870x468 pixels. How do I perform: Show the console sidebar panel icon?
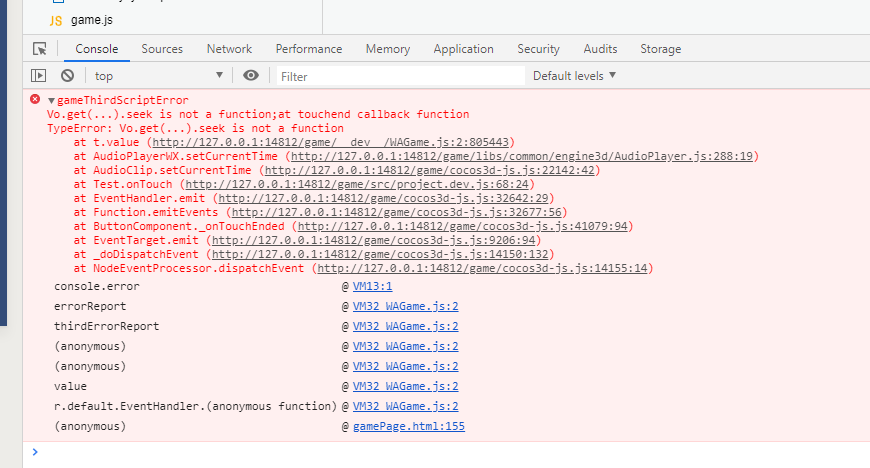point(39,75)
